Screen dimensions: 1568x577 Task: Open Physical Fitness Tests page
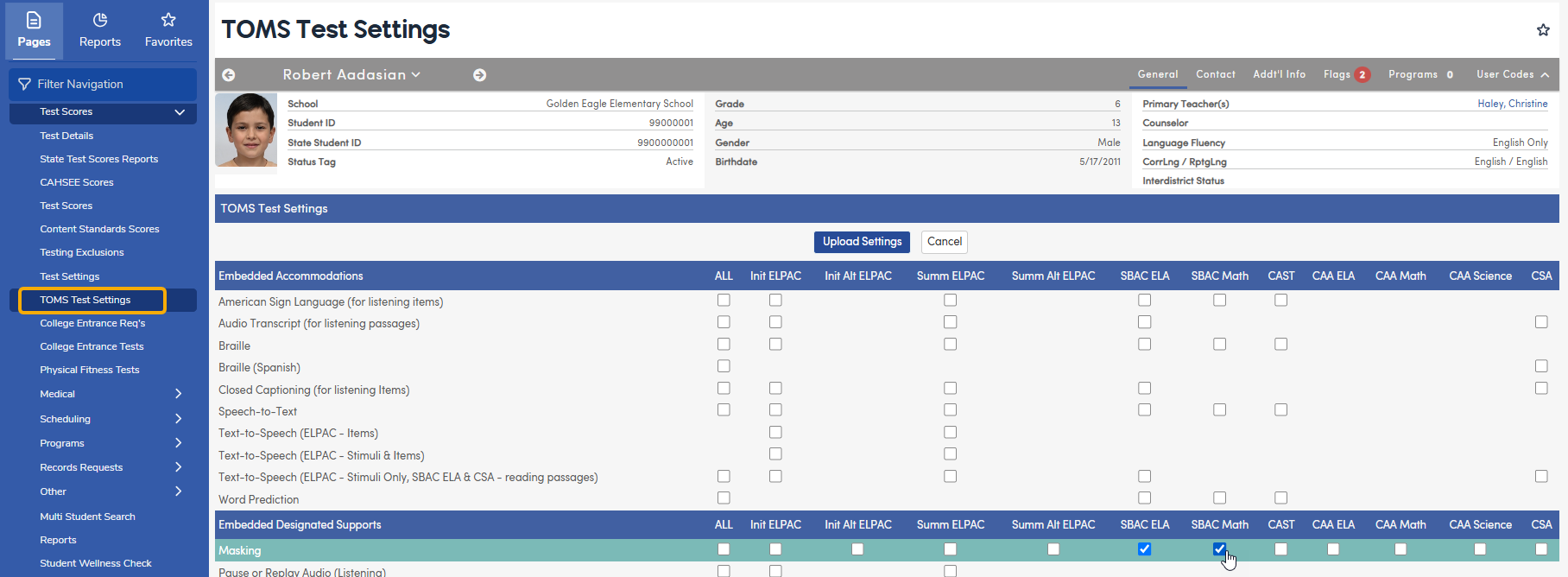pos(90,370)
